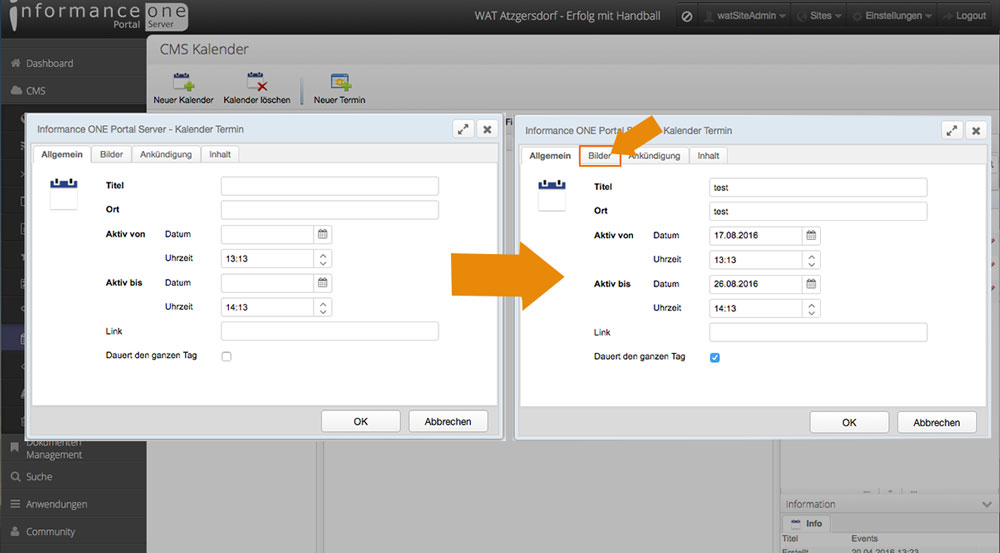Image resolution: width=1000 pixels, height=553 pixels.
Task: Open the Dashboard from the sidebar
Action: tap(49, 63)
